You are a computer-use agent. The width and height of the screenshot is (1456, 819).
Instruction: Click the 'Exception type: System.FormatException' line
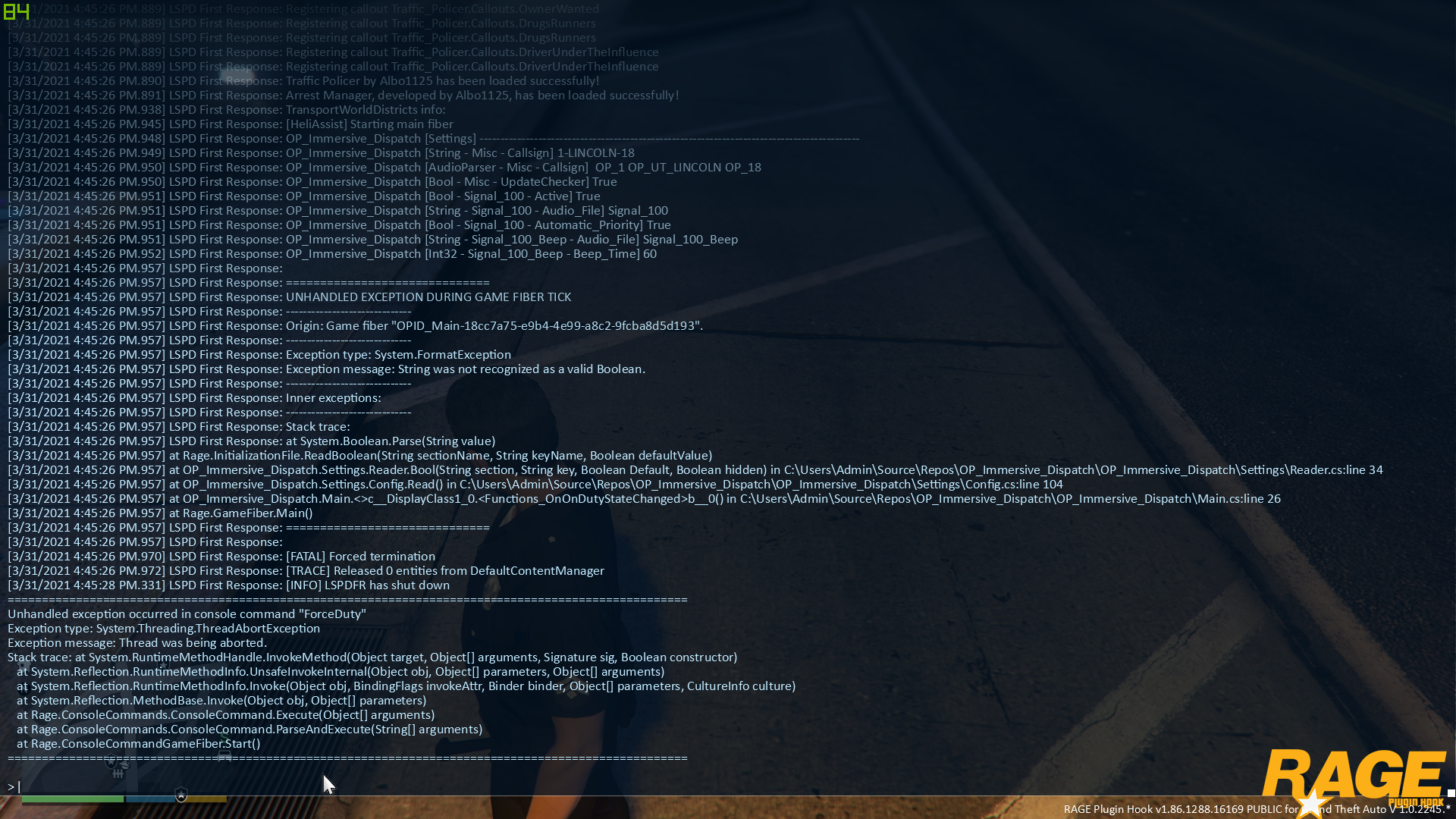[398, 355]
